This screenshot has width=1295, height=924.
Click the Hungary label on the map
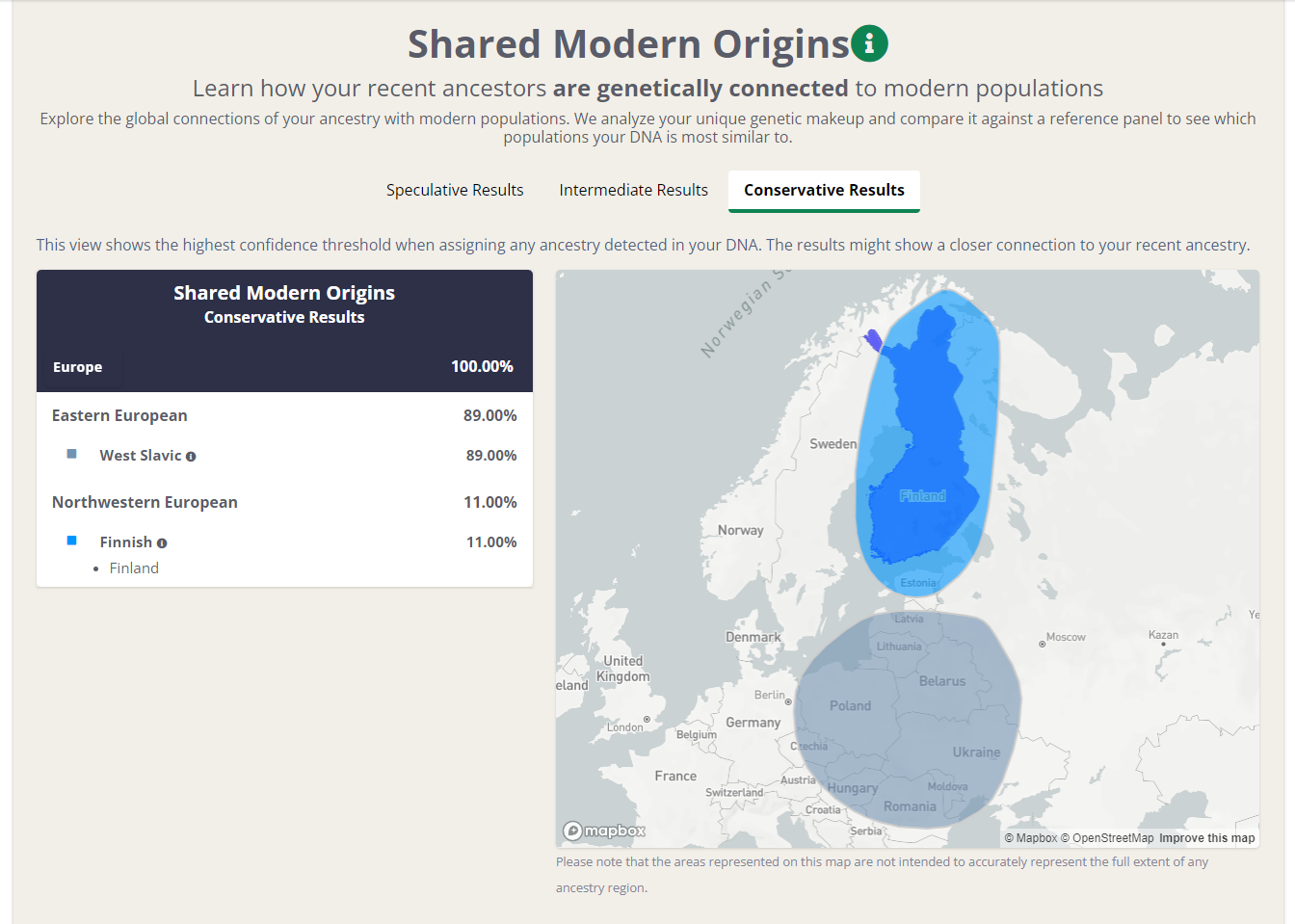click(853, 788)
